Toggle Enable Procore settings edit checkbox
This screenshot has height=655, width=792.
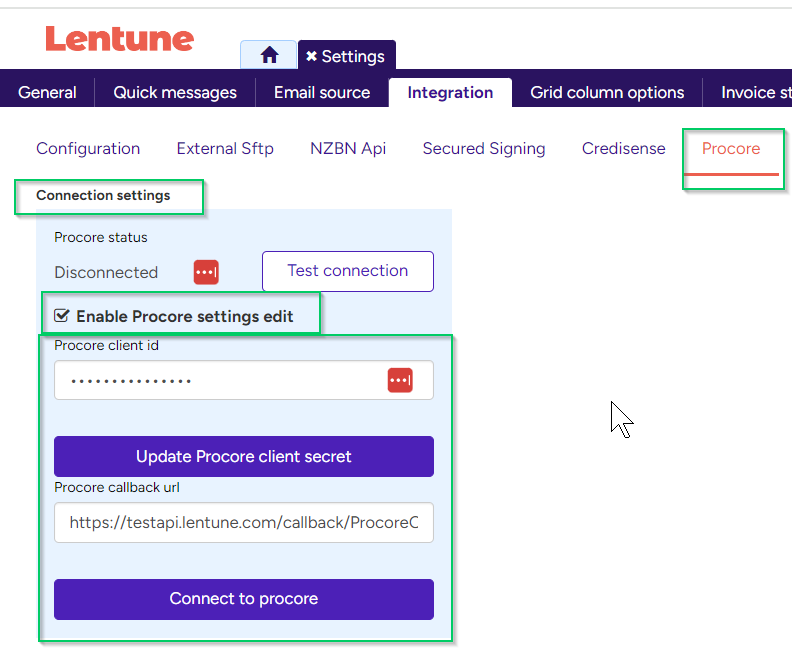[63, 316]
